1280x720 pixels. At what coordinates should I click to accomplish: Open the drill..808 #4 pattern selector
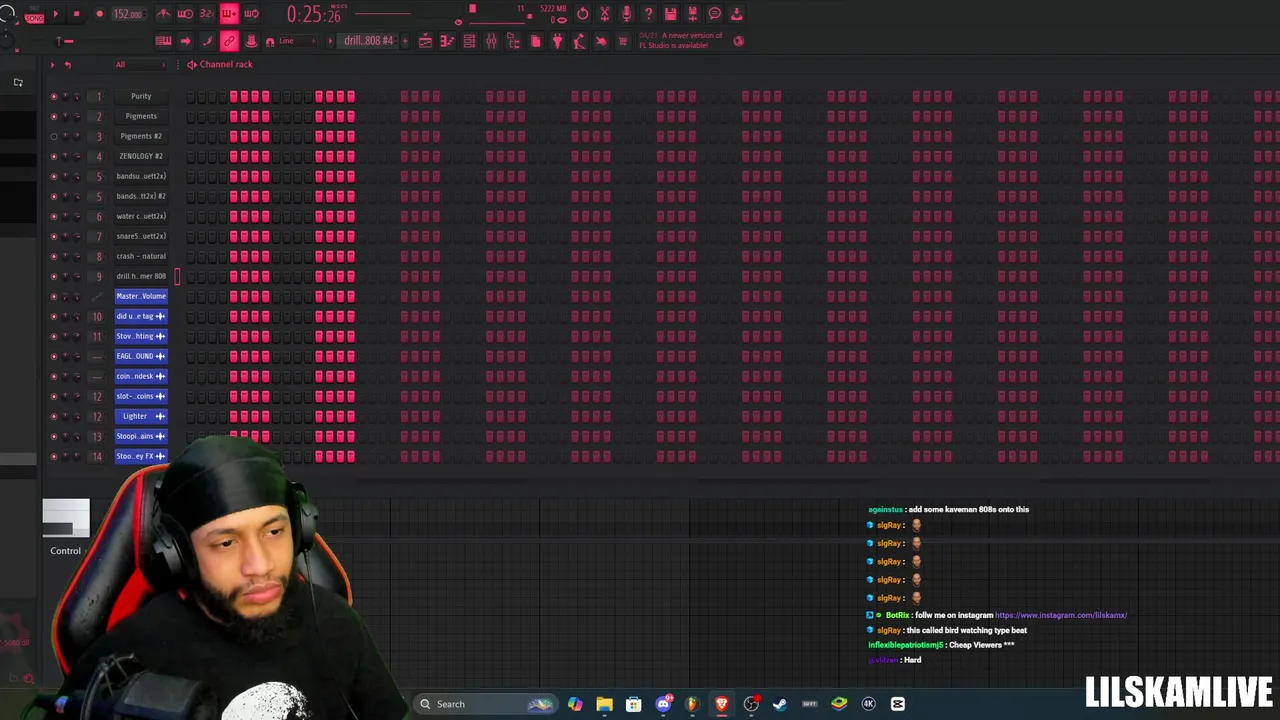click(x=369, y=41)
